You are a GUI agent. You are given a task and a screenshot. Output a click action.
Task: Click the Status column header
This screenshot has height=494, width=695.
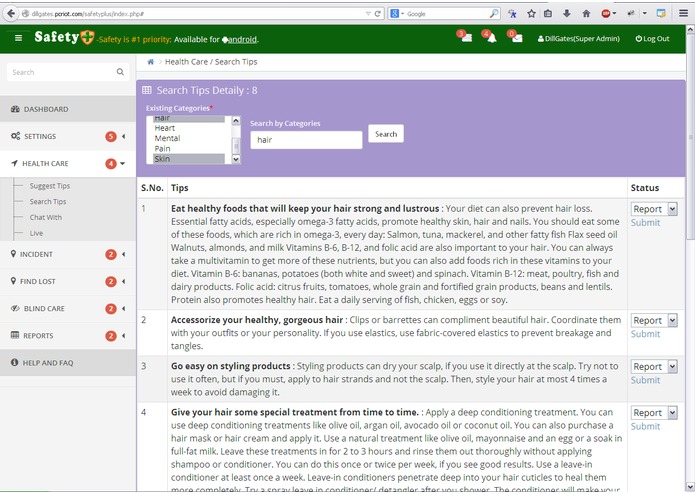click(644, 188)
